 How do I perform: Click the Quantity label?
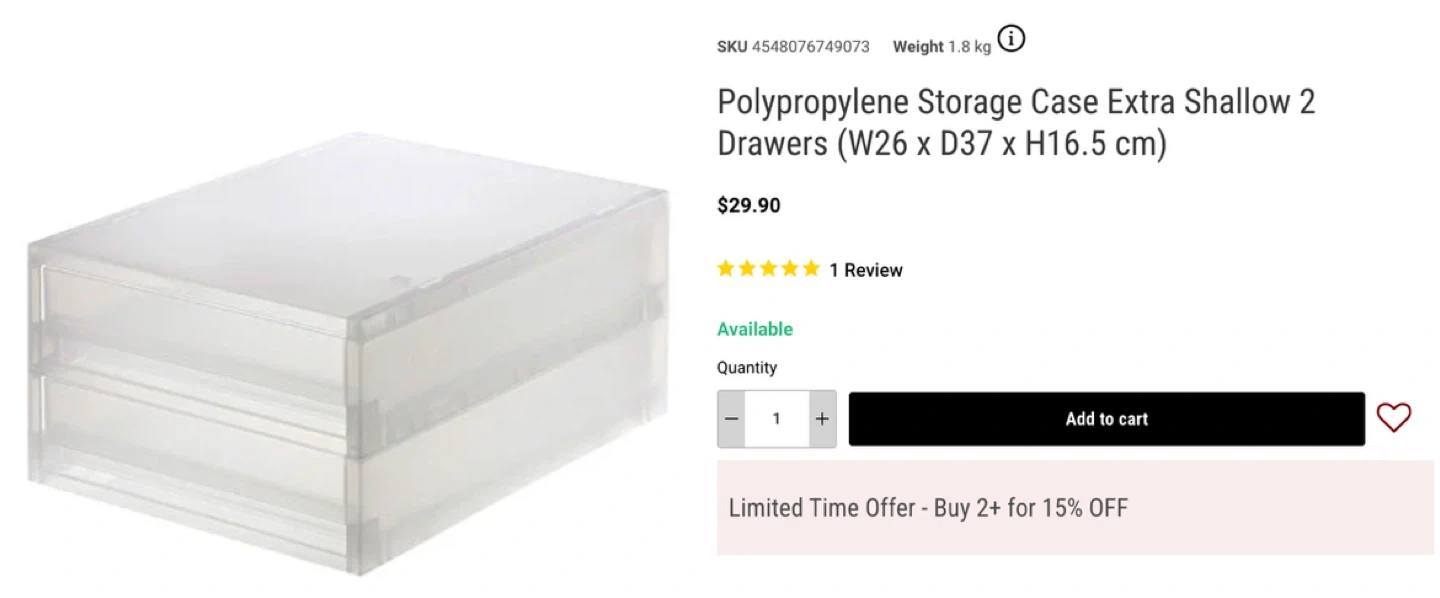coord(747,368)
